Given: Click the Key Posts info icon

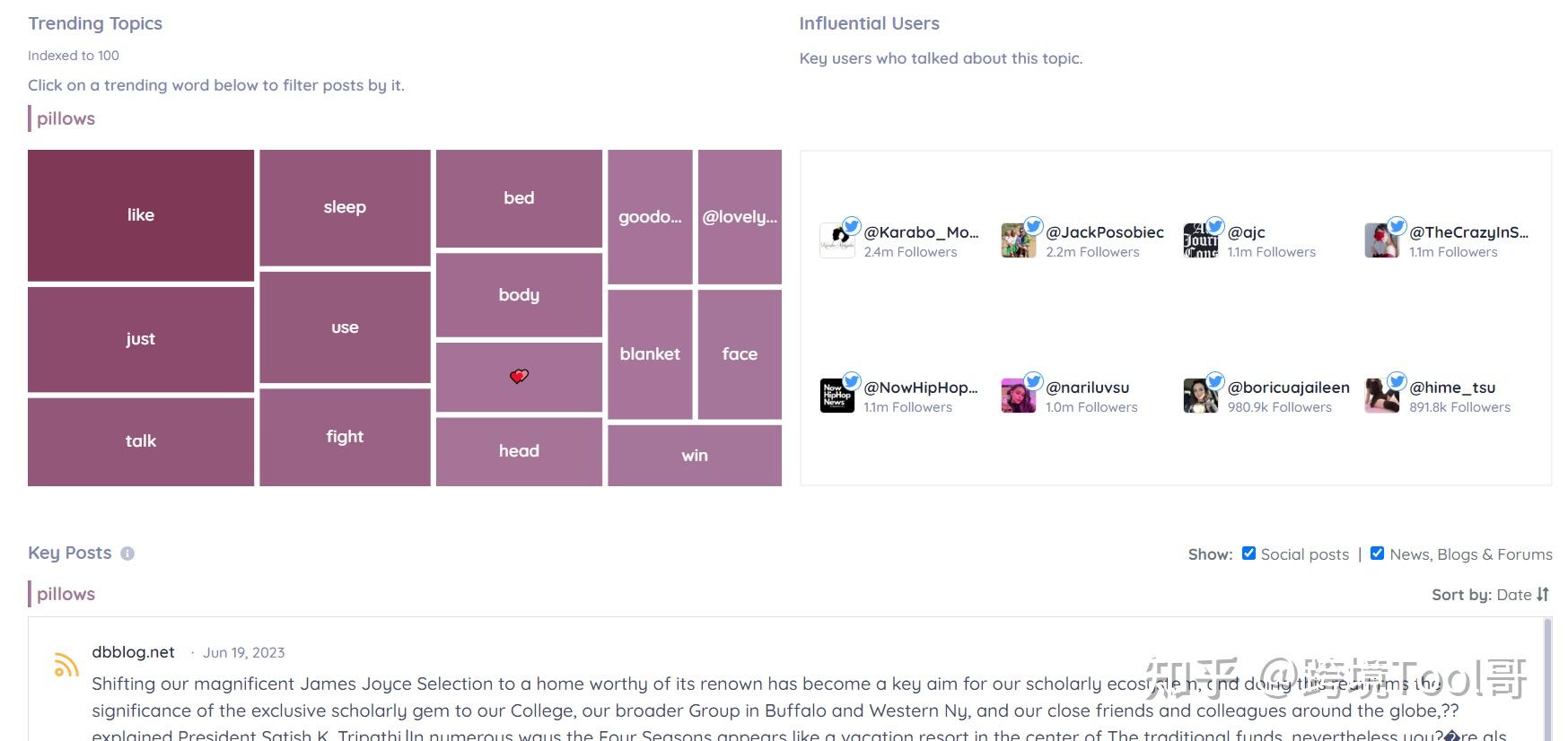Looking at the screenshot, I should coord(127,554).
